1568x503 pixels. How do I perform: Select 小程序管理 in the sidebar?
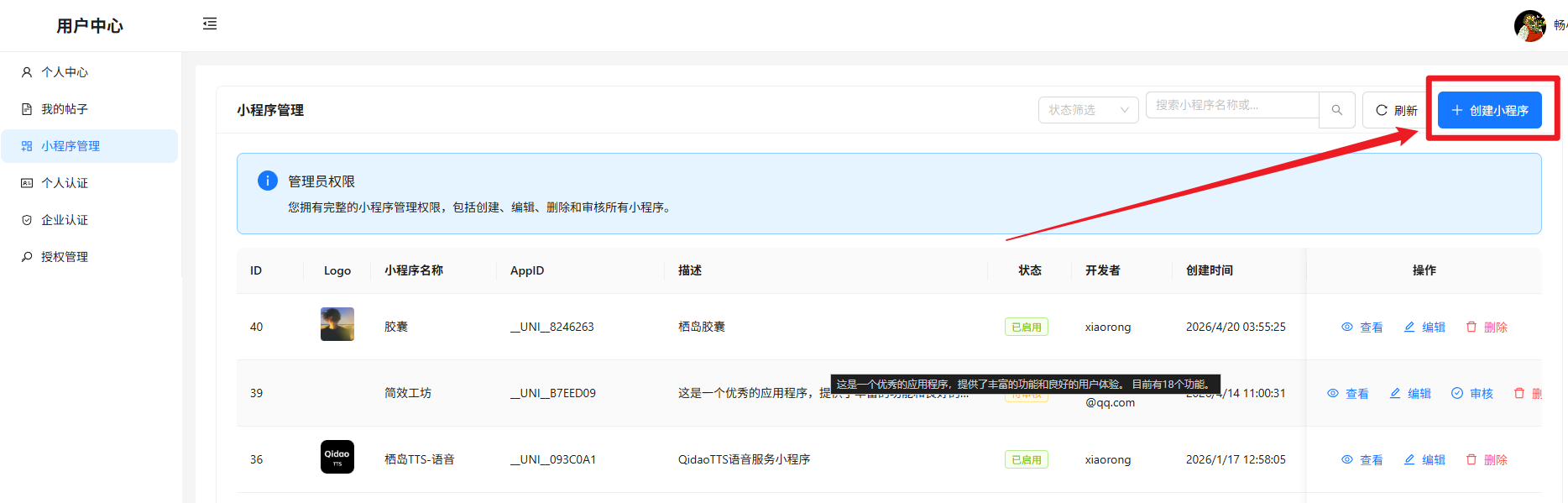[x=90, y=146]
